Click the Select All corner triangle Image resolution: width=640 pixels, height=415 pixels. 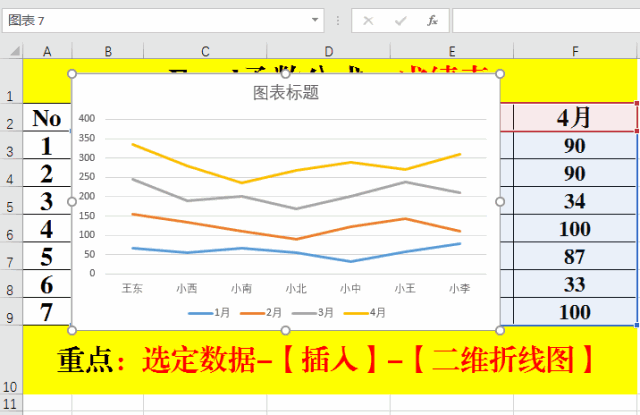11,51
